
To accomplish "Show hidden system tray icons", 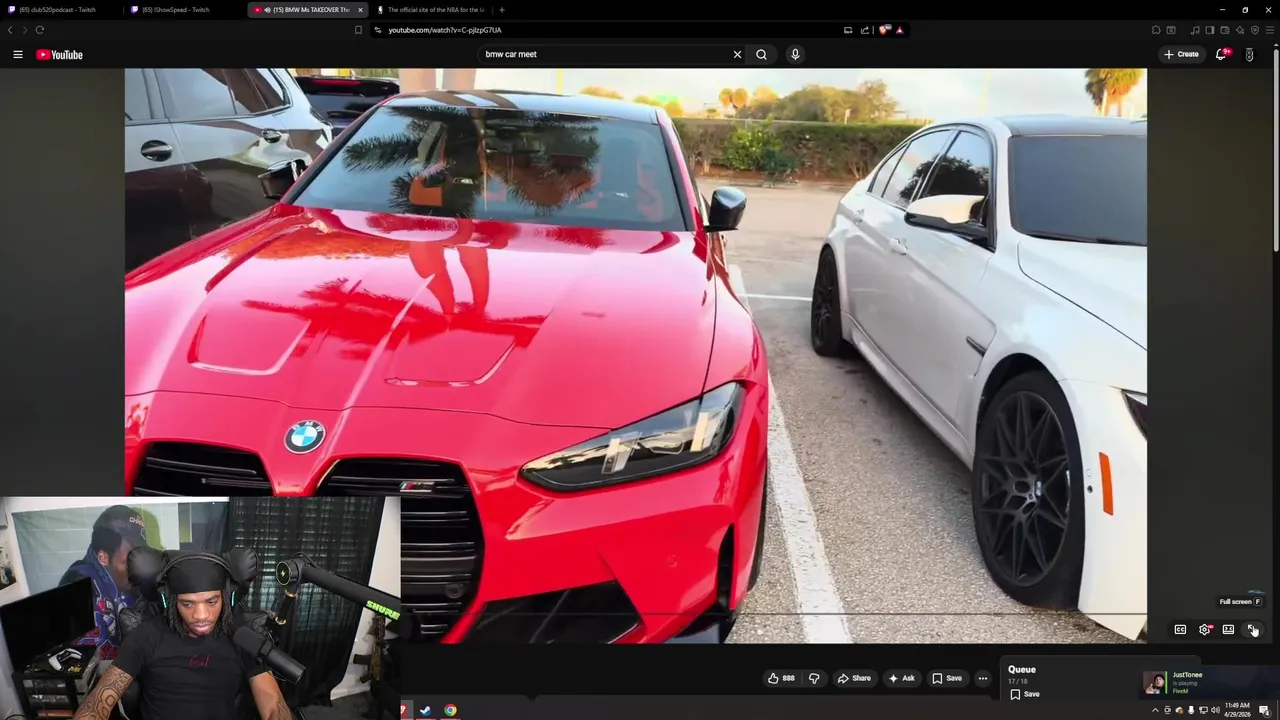I will pos(1155,711).
